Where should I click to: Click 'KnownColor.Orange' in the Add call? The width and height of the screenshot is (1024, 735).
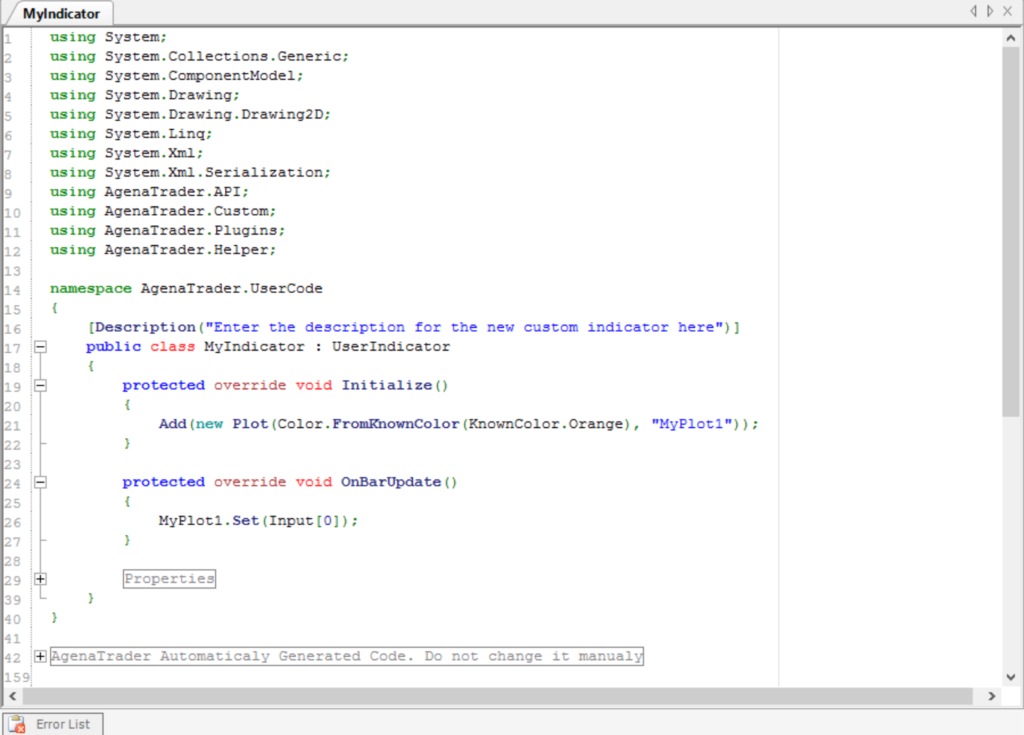pos(545,424)
